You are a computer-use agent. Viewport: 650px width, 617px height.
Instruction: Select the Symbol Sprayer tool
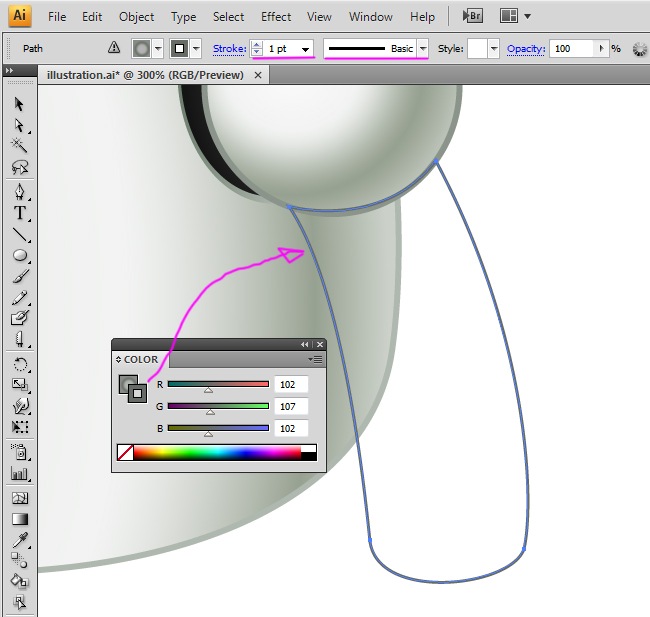coord(19,452)
